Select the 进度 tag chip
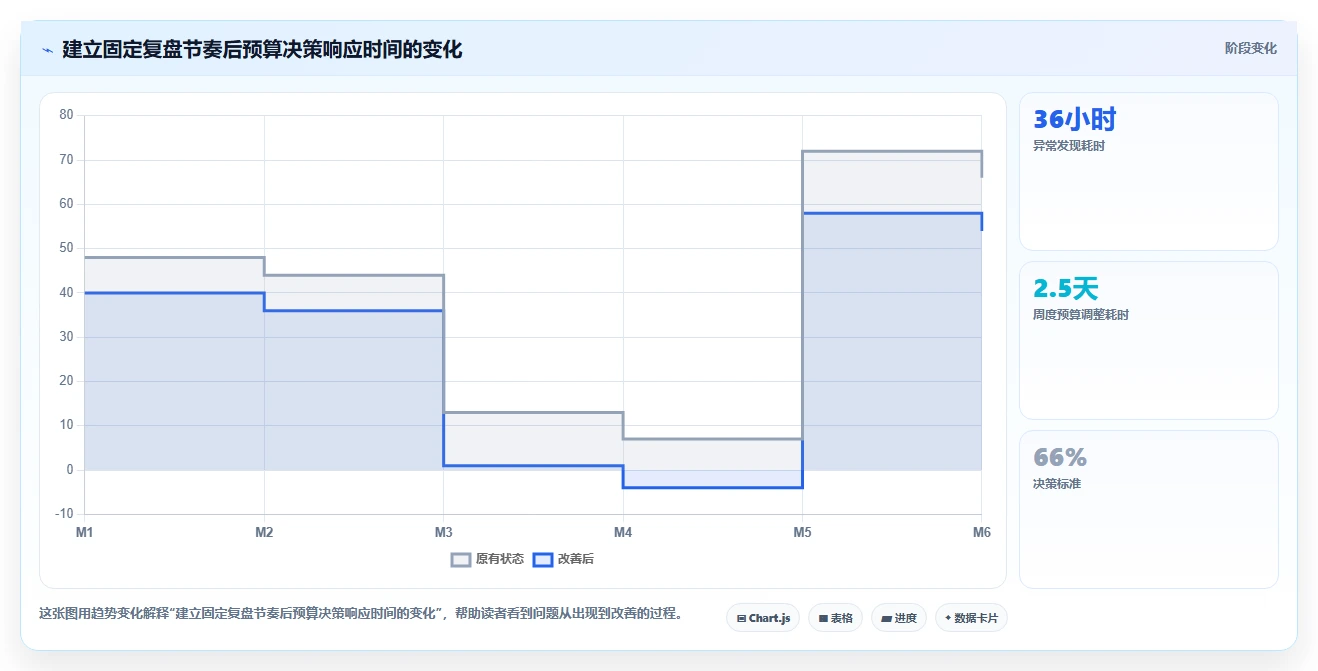Image resolution: width=1318 pixels, height=671 pixels. 899,618
